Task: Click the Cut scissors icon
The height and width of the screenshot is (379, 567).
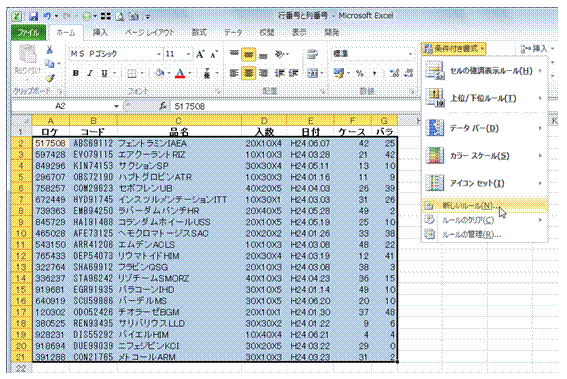Action: (50, 50)
